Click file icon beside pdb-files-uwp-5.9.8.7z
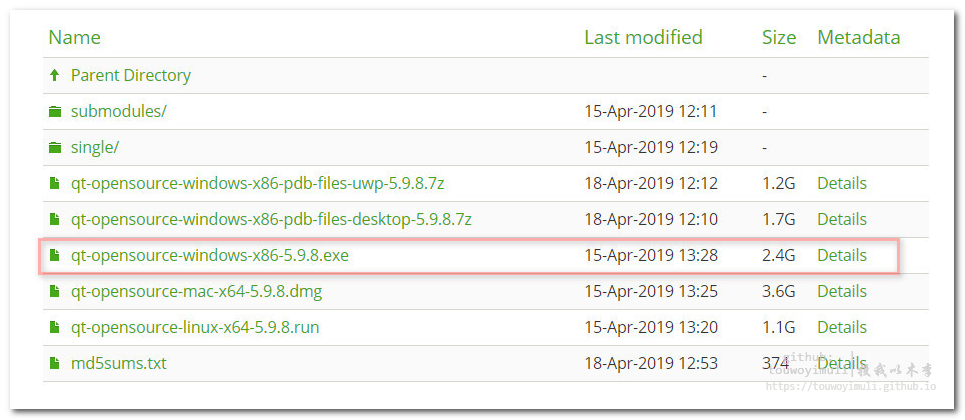Image resolution: width=965 pixels, height=420 pixels. (x=55, y=183)
